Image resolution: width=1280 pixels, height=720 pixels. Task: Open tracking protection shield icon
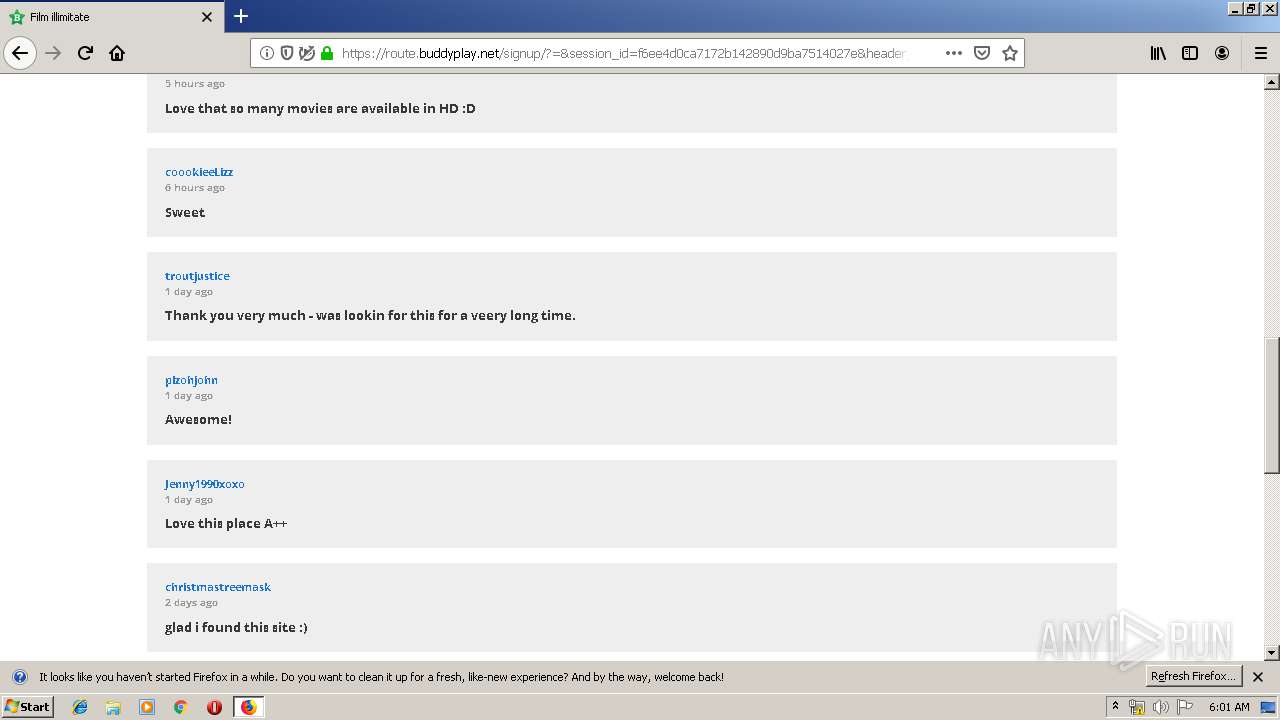point(287,53)
